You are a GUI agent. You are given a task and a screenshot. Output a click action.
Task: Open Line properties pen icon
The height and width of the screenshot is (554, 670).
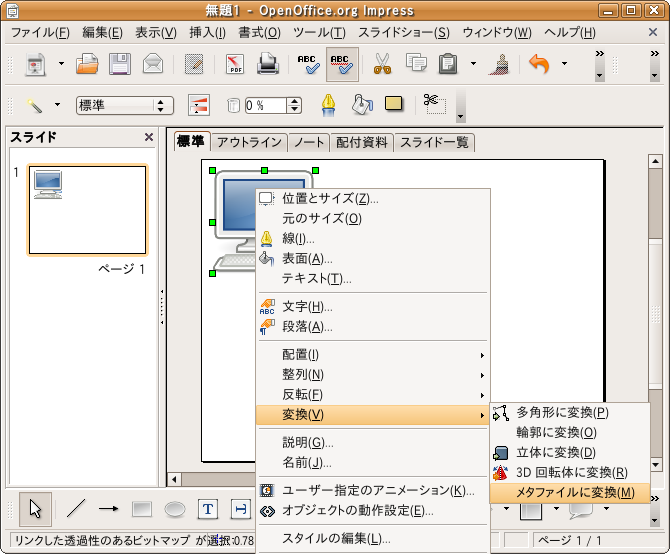pyautogui.click(x=328, y=105)
